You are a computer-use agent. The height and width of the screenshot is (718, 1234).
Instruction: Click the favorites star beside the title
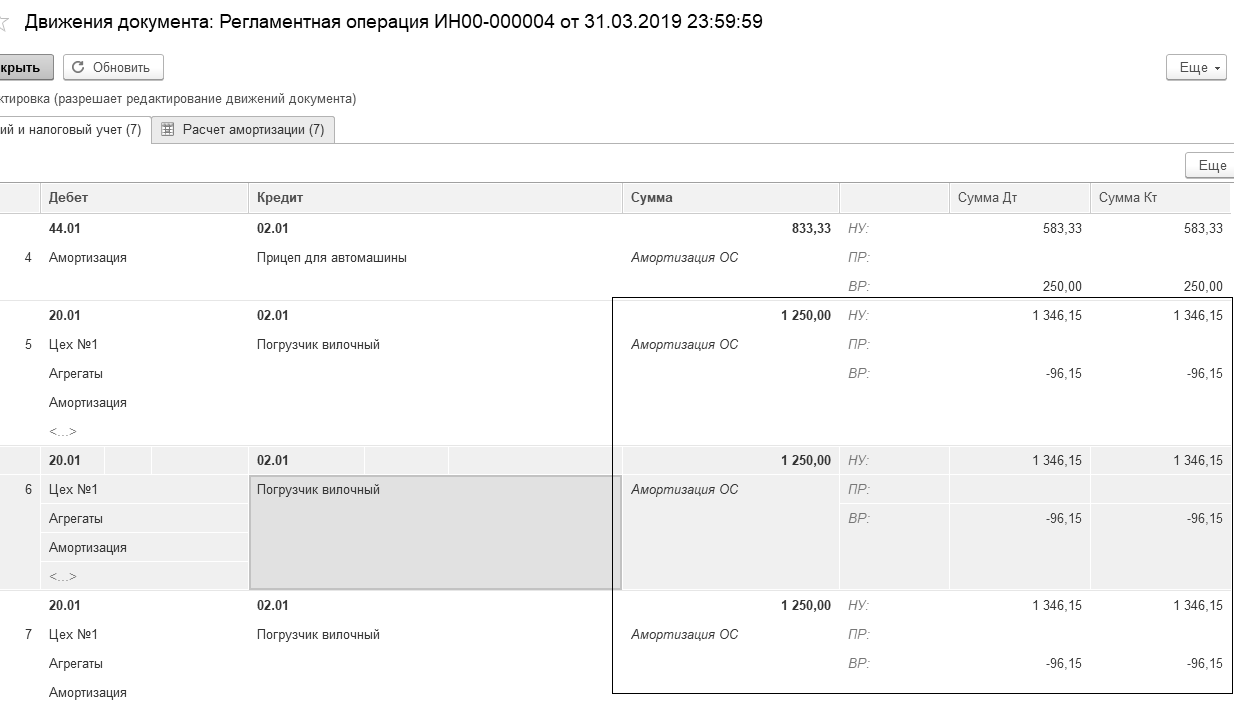point(4,23)
